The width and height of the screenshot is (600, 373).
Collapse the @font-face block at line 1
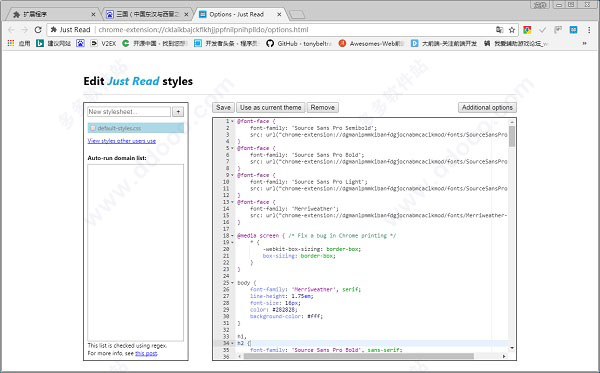point(232,121)
